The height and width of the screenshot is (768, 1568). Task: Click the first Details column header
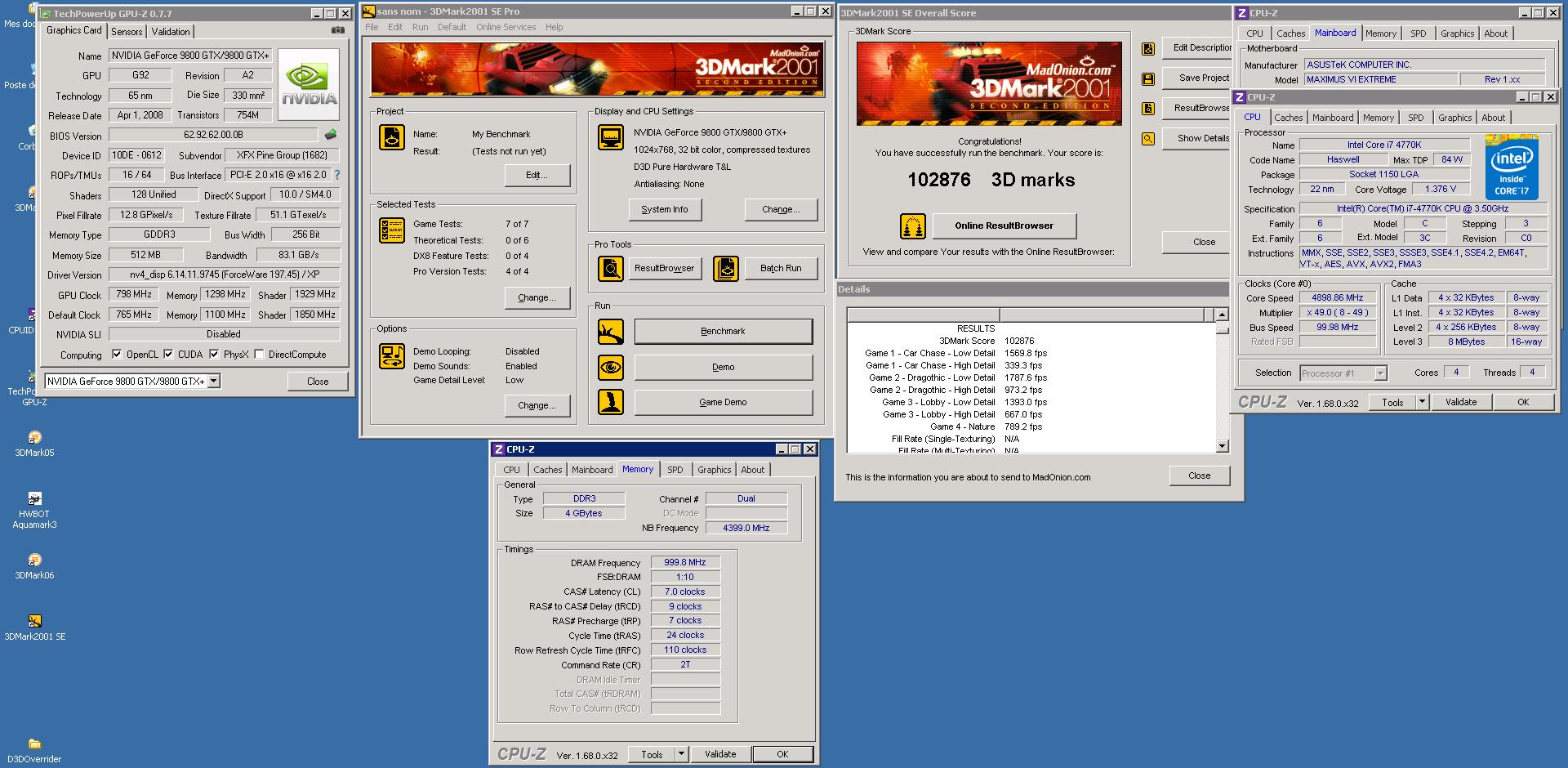(923, 315)
